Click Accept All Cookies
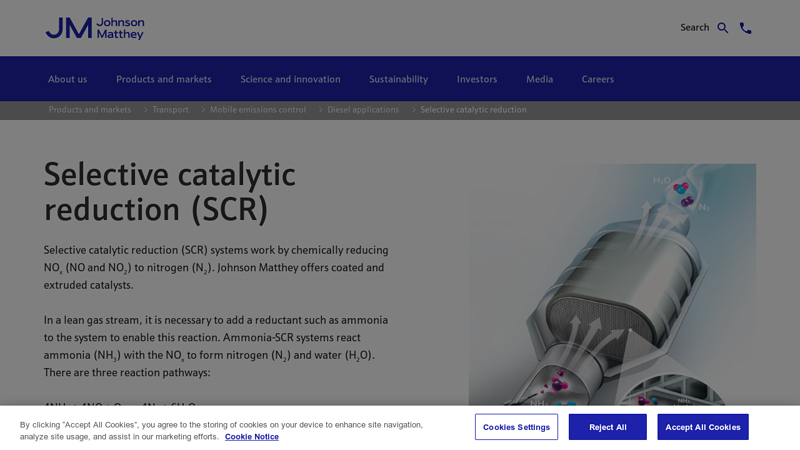This screenshot has height=450, width=800. coord(703,427)
